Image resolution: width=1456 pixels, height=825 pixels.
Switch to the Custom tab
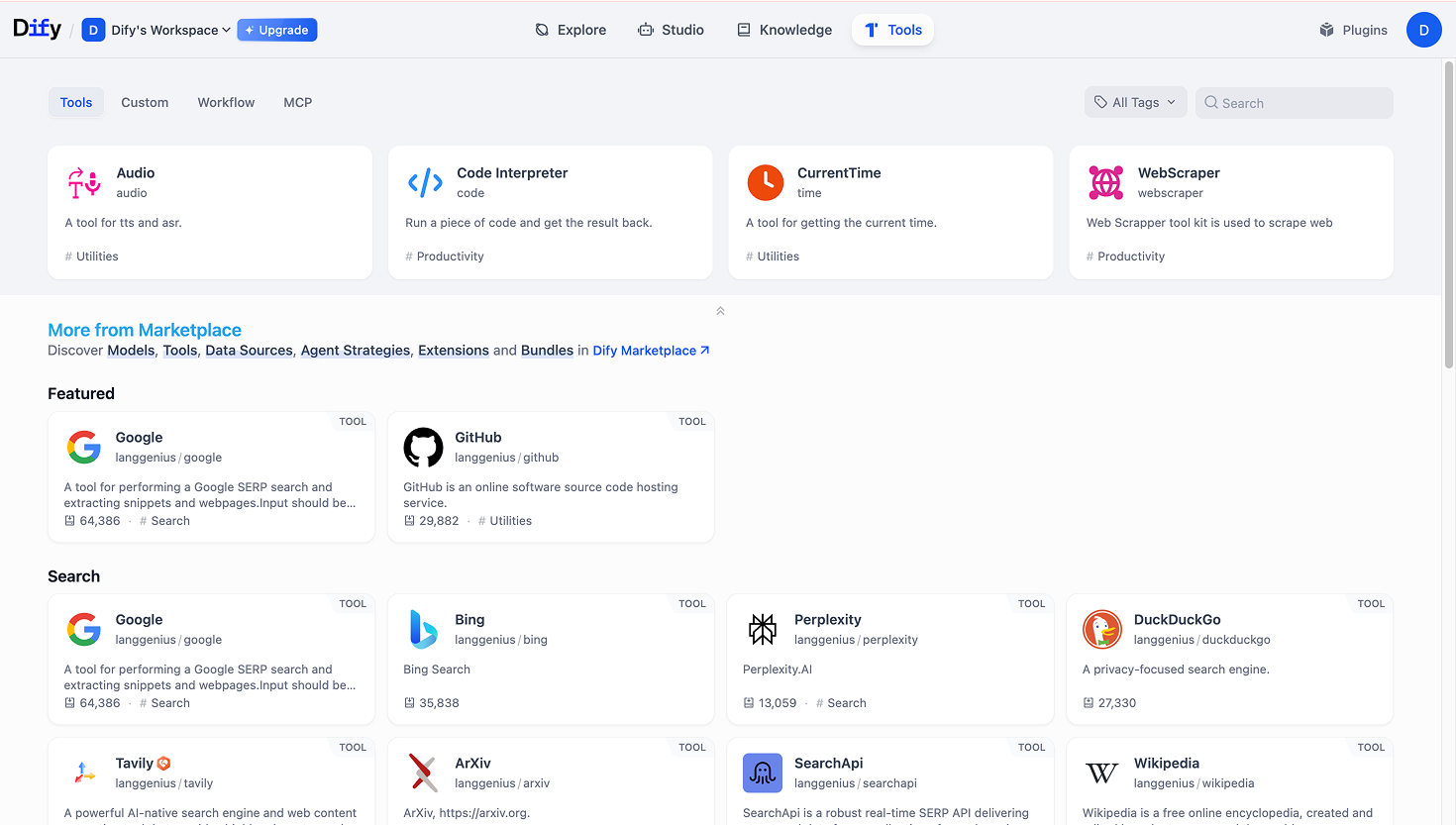(x=145, y=102)
